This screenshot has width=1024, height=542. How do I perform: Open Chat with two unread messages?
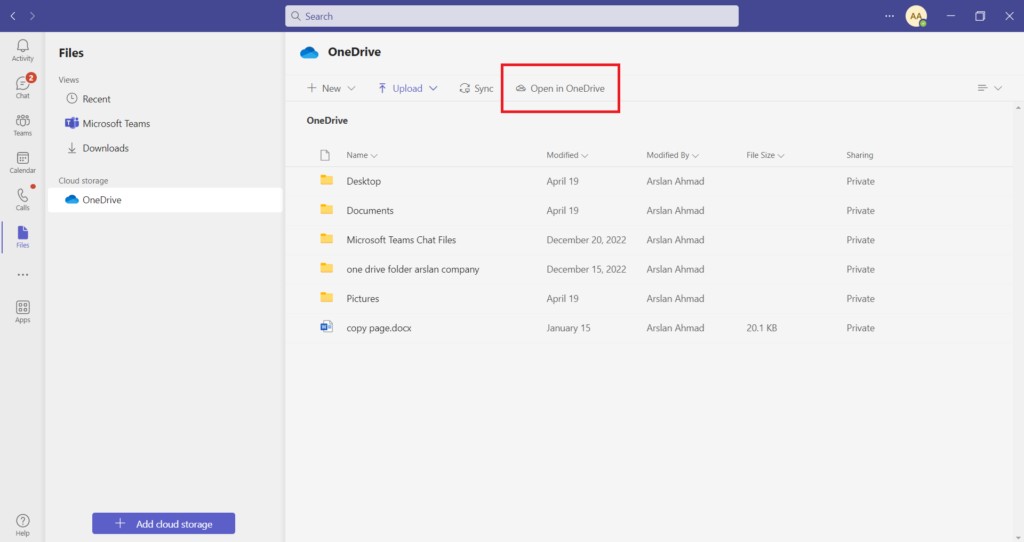click(22, 87)
